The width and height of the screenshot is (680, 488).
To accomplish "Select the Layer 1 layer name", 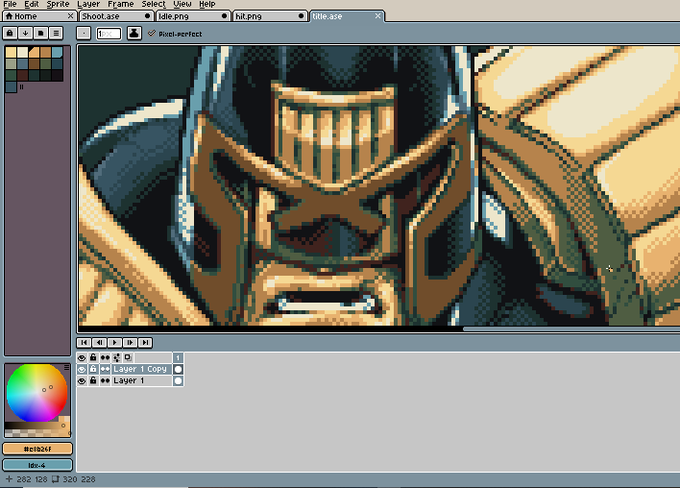I will click(x=141, y=381).
